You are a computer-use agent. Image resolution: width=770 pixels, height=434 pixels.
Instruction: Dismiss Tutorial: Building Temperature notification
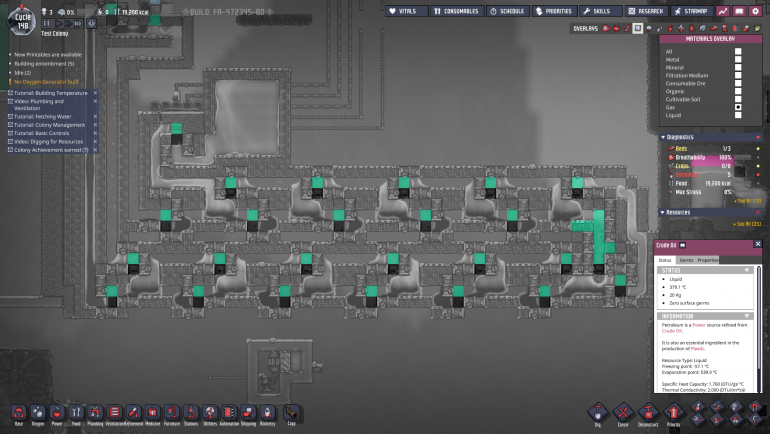[x=95, y=93]
